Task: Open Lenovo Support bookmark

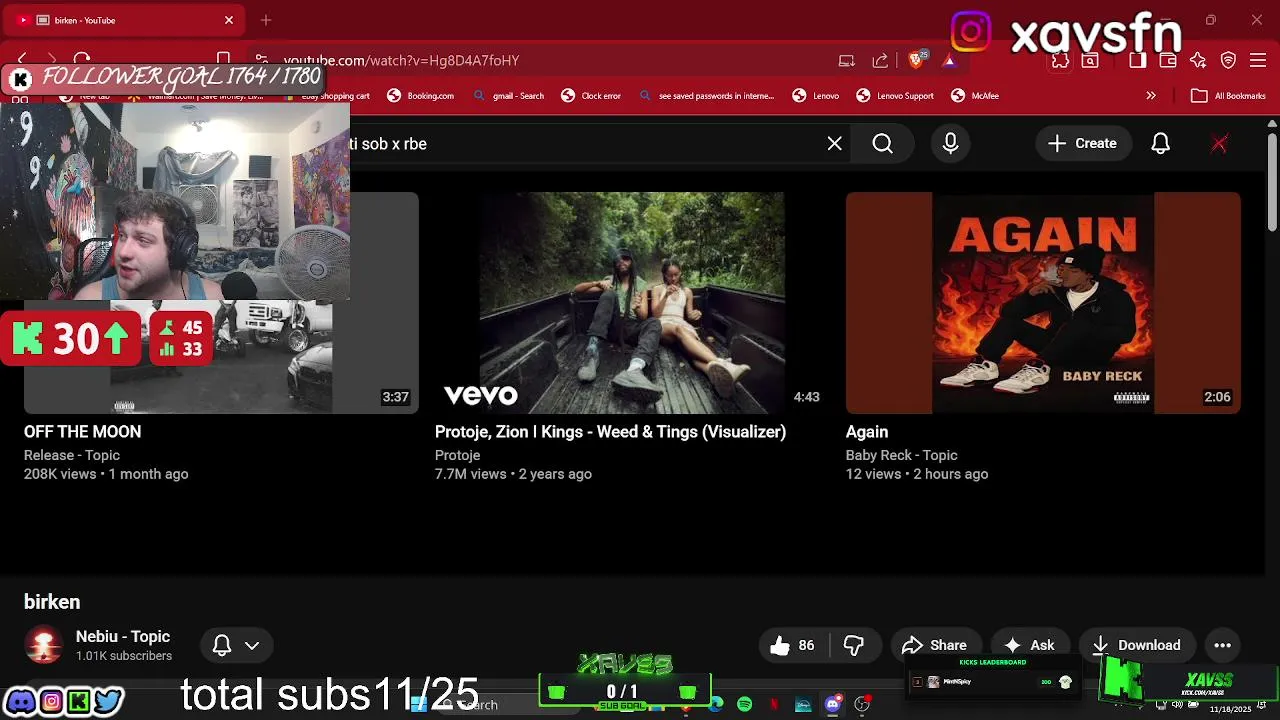Action: [895, 96]
